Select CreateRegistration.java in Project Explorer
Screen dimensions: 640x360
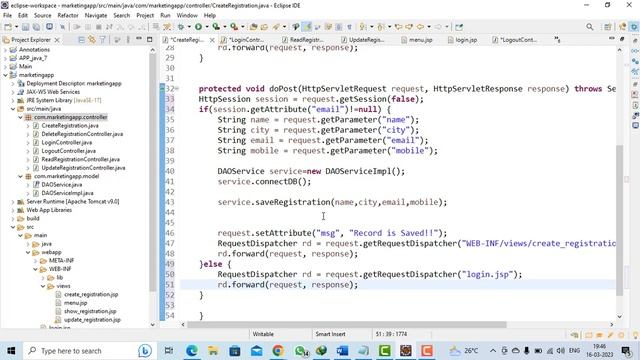point(70,126)
